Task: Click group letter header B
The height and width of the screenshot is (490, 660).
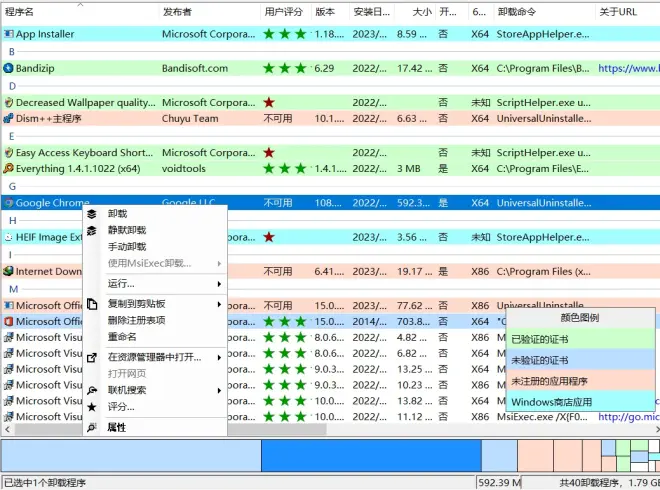Action: [x=11, y=52]
